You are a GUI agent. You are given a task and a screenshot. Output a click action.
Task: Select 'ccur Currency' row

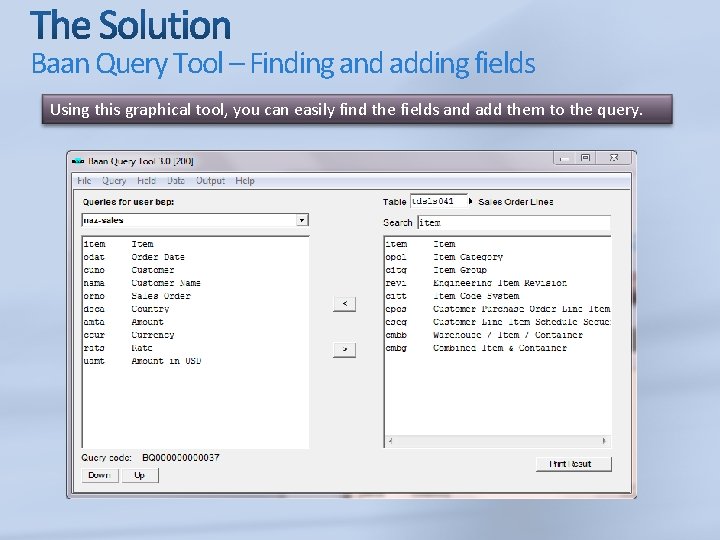pyautogui.click(x=196, y=335)
